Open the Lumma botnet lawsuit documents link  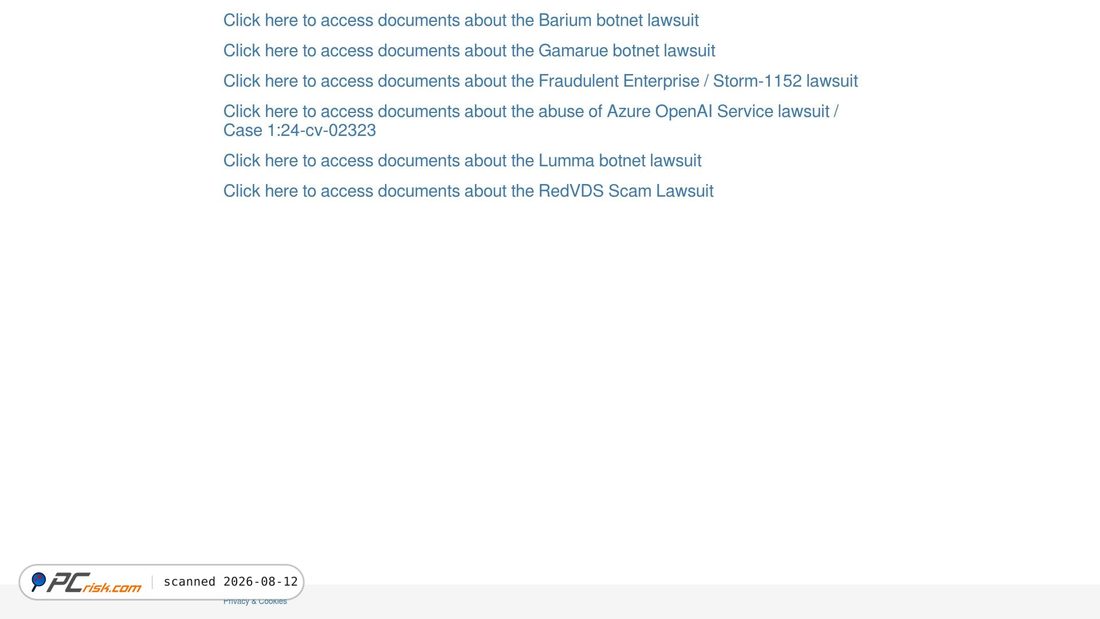coord(462,161)
